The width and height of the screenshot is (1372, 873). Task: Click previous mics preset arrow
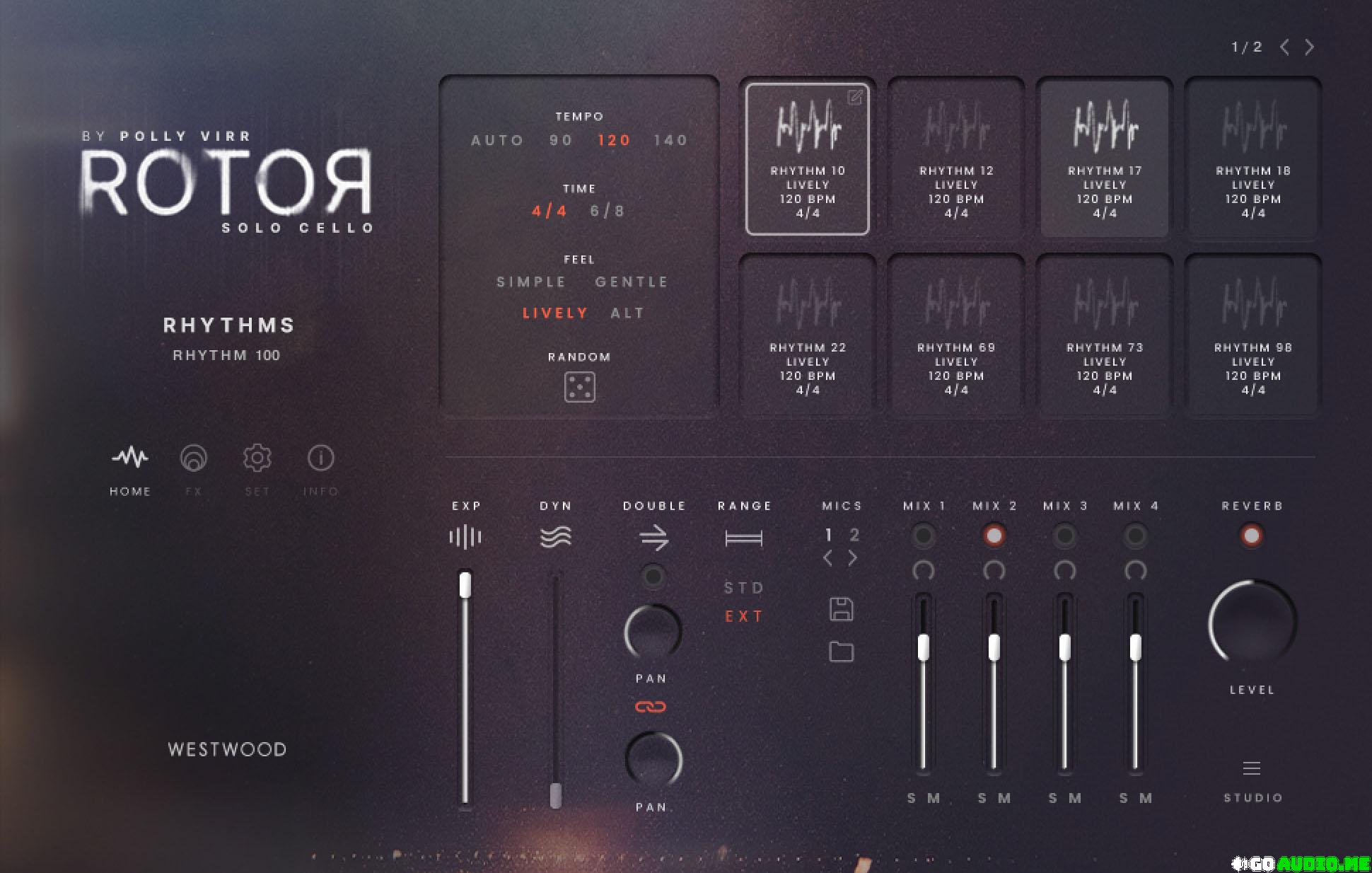click(x=828, y=558)
